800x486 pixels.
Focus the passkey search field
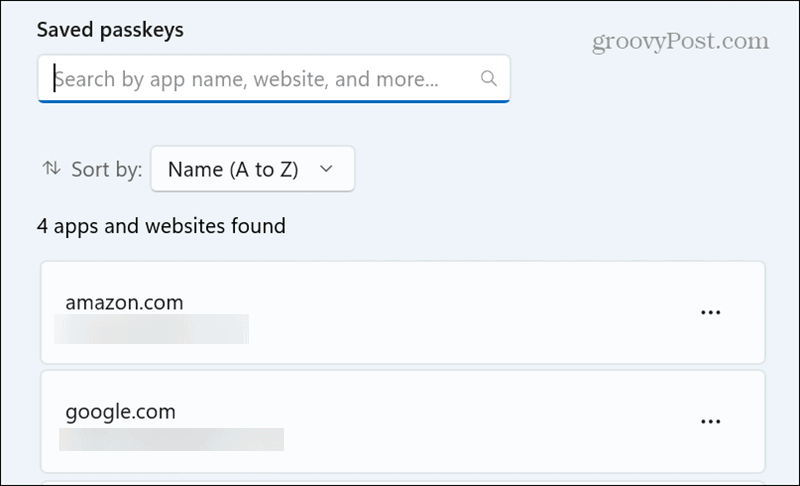click(x=260, y=78)
